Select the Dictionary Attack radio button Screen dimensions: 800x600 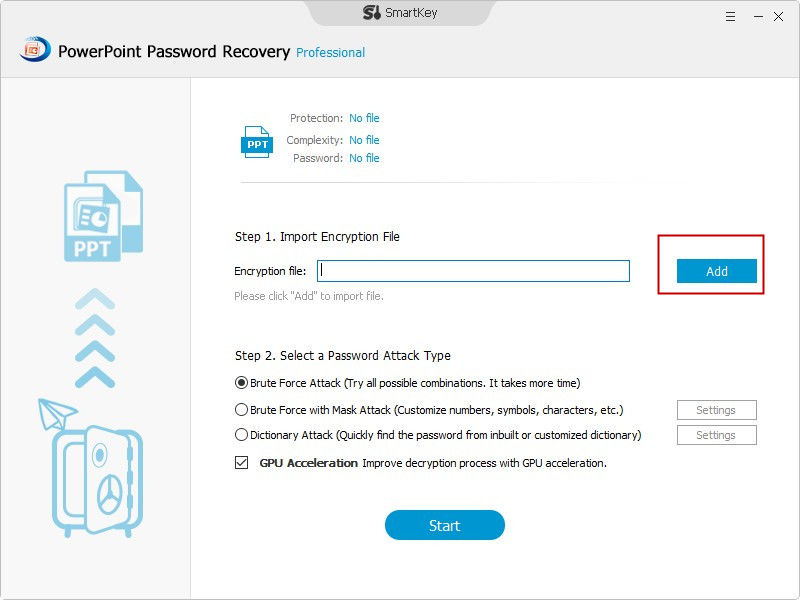click(241, 435)
